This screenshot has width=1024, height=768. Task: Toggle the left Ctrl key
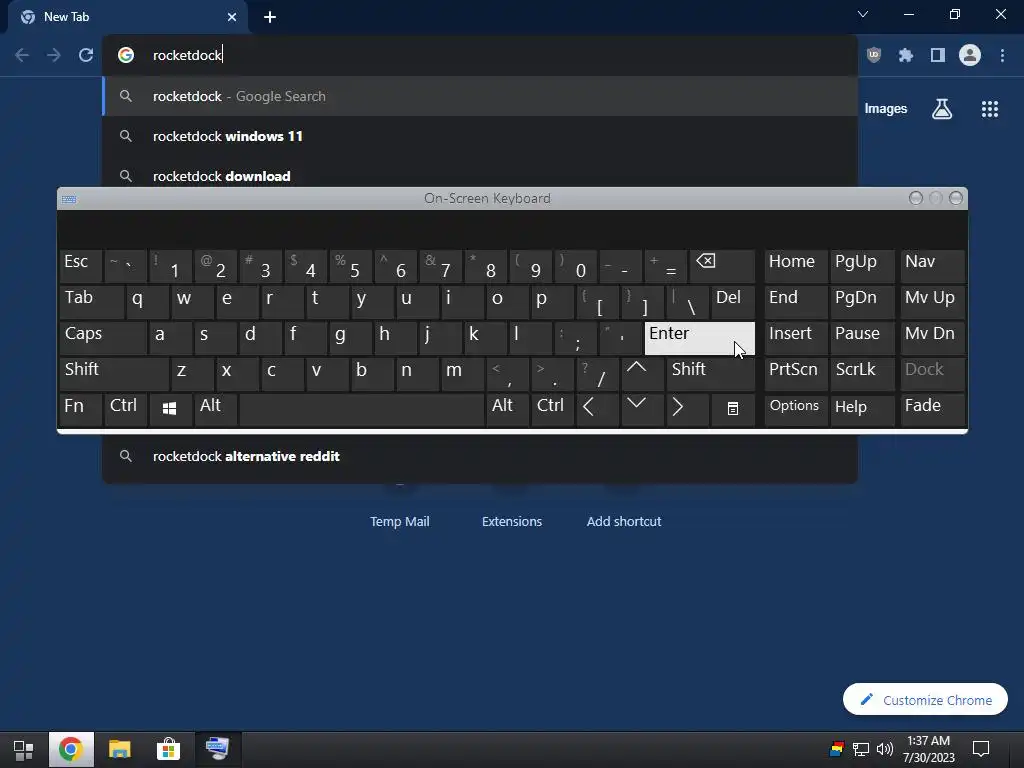click(124, 409)
